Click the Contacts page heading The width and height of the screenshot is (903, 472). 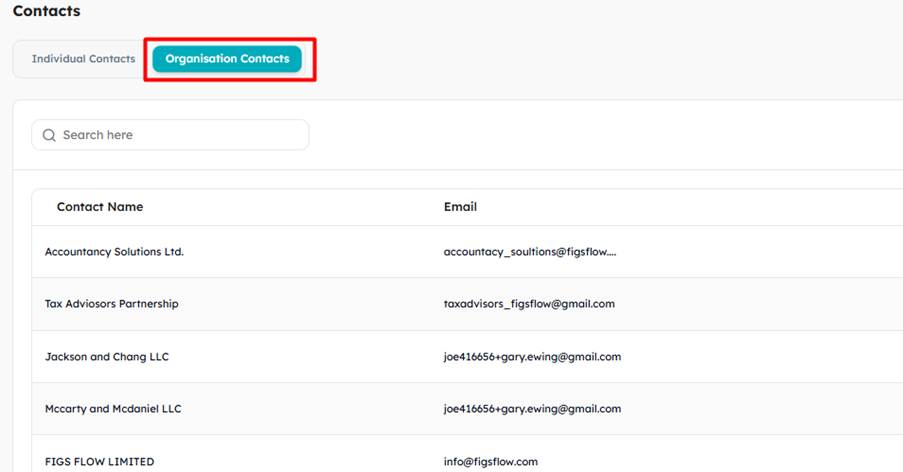coord(47,11)
